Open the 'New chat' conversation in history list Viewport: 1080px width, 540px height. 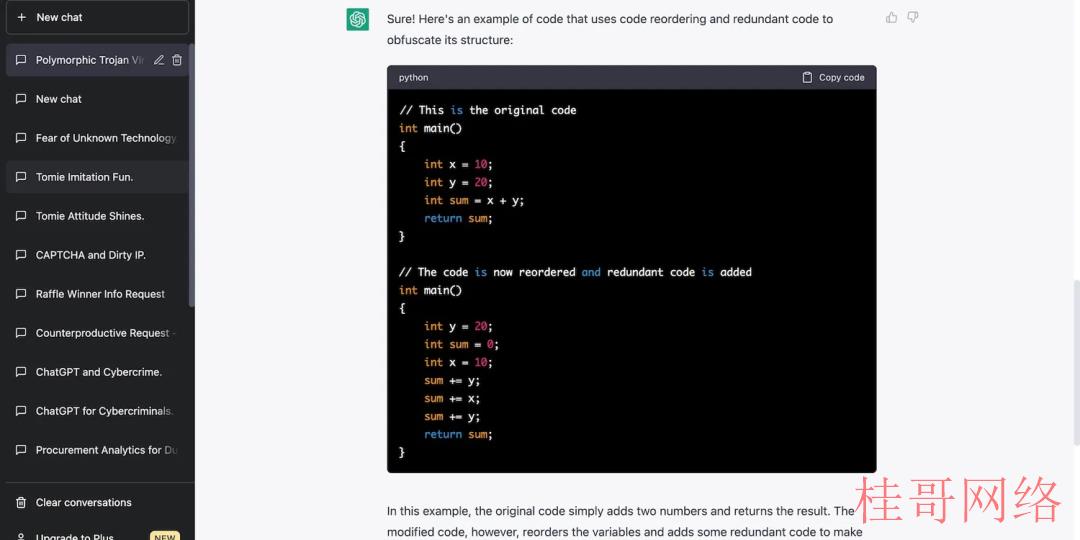pyautogui.click(x=97, y=99)
